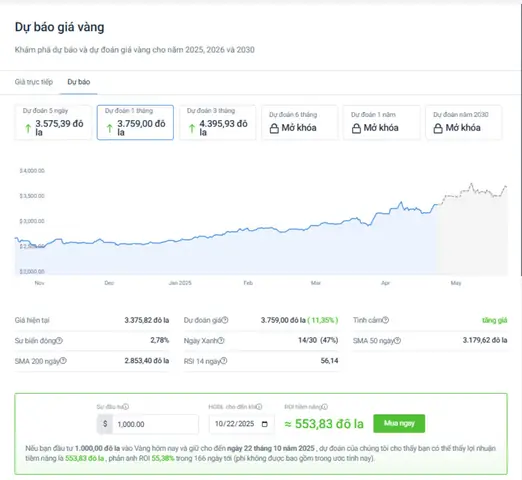This screenshot has height=480, width=522.
Task: Click help icon next to SMA 200 ngày
Action: pyautogui.click(x=63, y=361)
